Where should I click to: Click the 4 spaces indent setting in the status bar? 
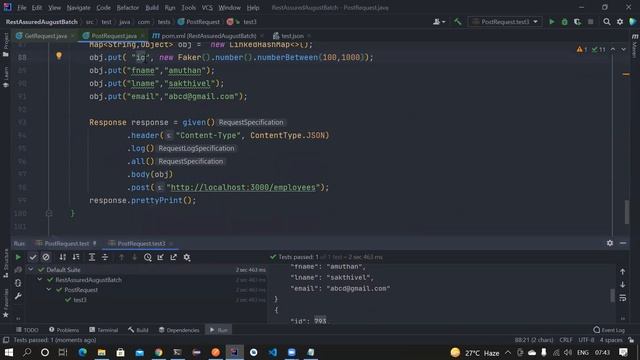(x=611, y=340)
